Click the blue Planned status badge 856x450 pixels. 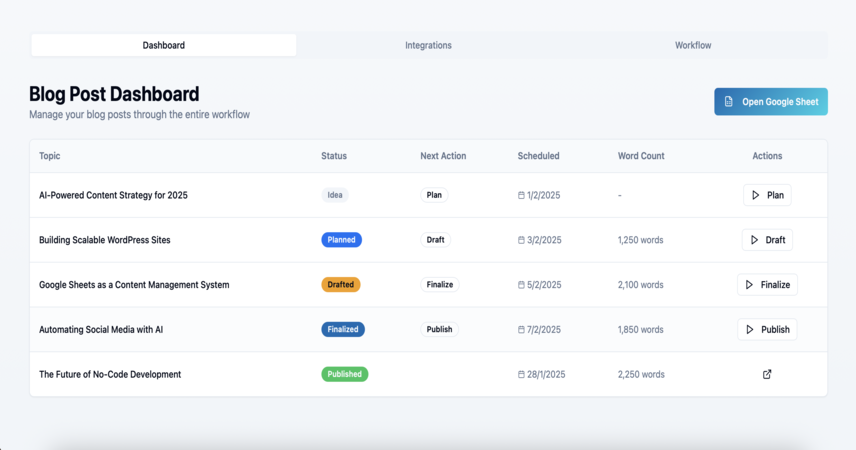(341, 240)
